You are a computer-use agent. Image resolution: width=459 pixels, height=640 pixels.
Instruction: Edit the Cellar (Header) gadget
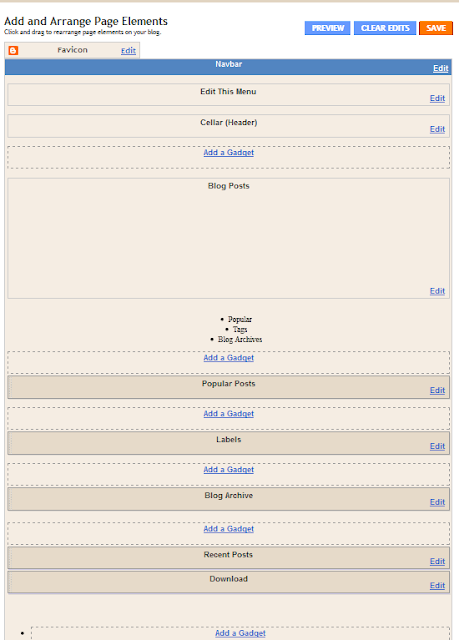click(437, 129)
